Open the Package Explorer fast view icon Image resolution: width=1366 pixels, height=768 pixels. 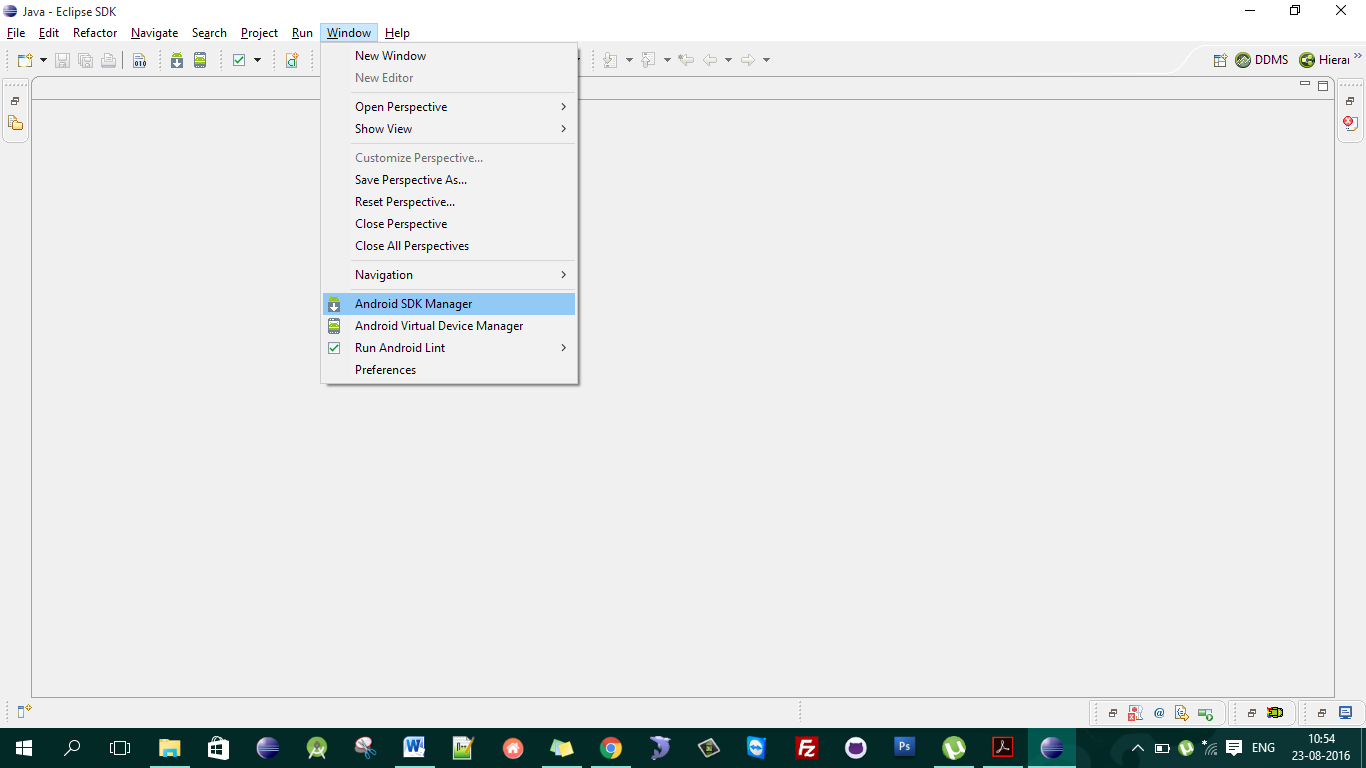tap(15, 123)
